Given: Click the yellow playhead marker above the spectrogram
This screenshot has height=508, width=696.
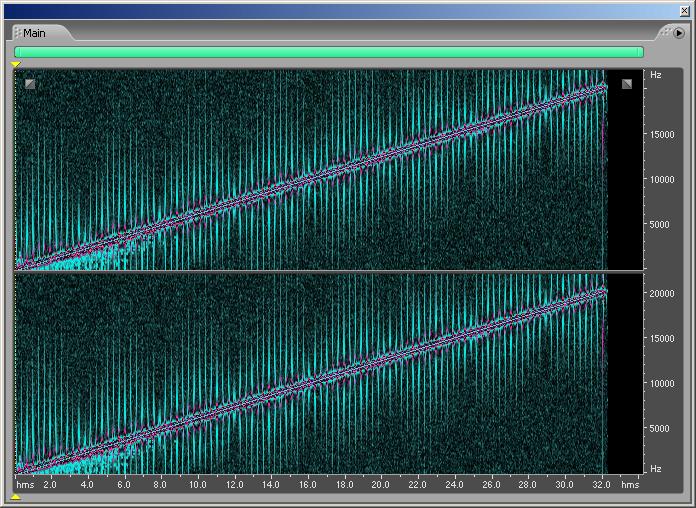Looking at the screenshot, I should 16,65.
